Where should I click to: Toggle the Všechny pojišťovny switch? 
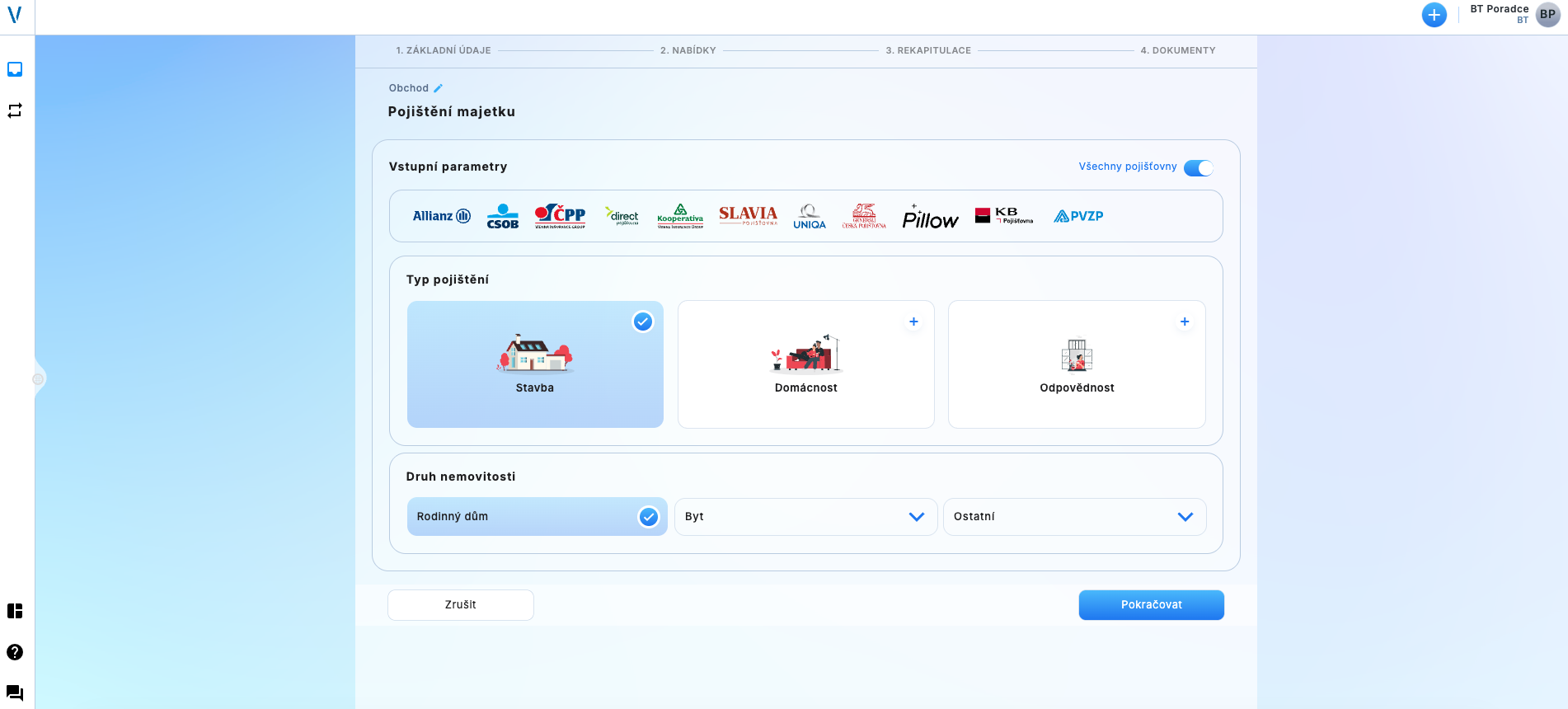click(x=1198, y=167)
